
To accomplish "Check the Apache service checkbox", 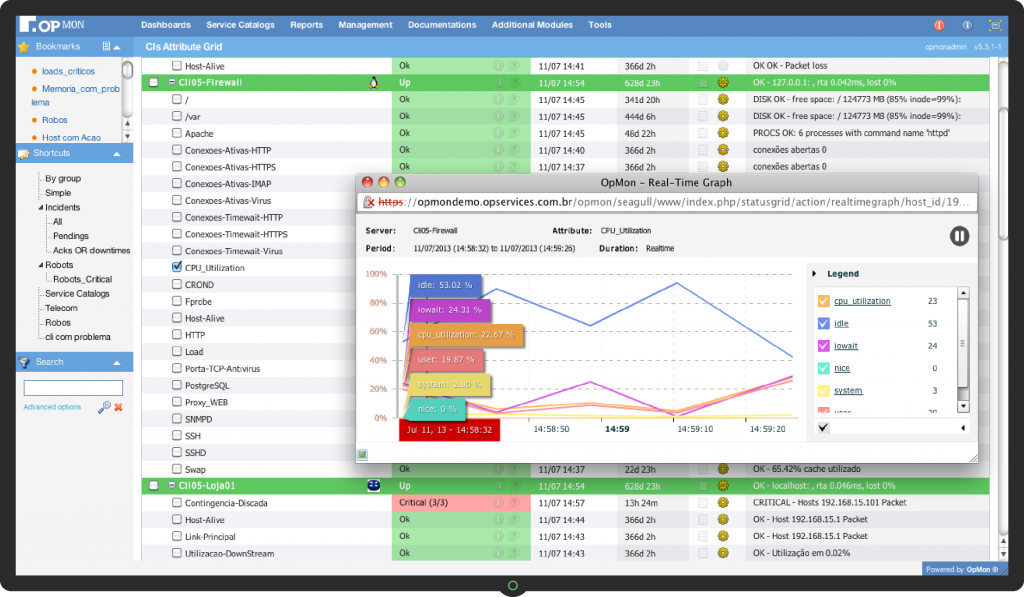I will click(x=177, y=133).
